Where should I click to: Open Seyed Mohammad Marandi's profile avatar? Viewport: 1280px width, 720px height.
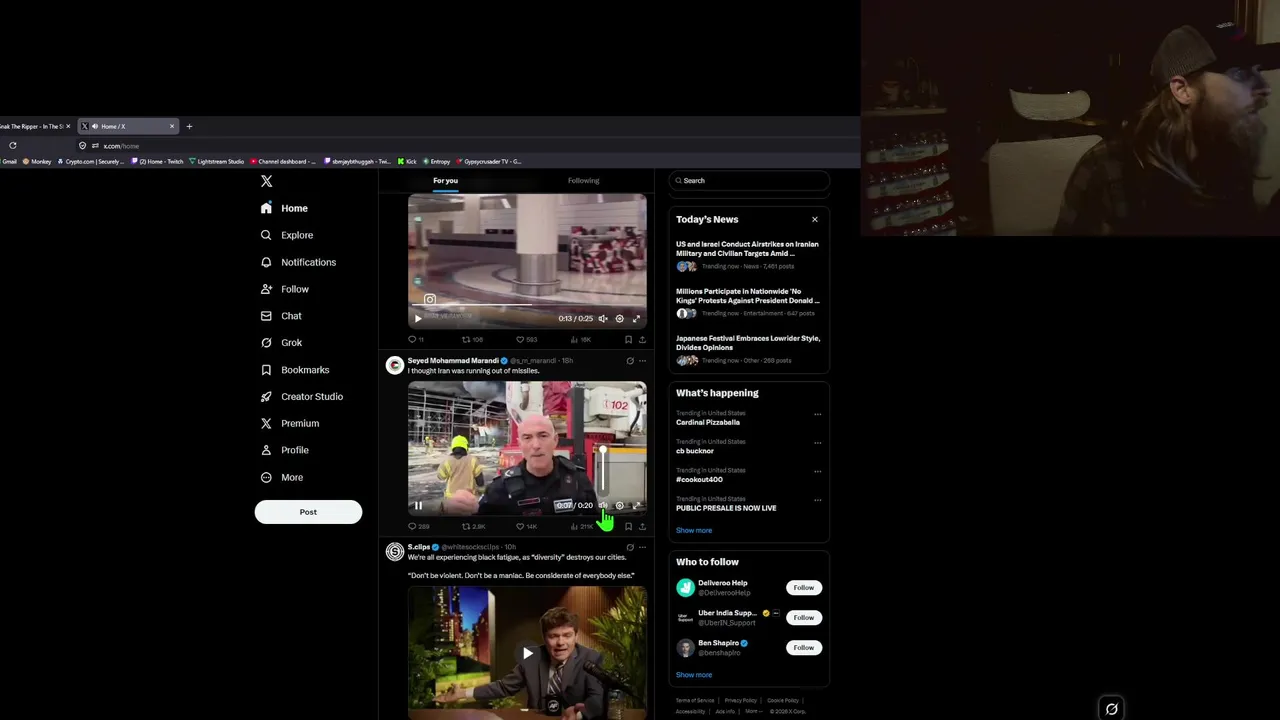395,366
